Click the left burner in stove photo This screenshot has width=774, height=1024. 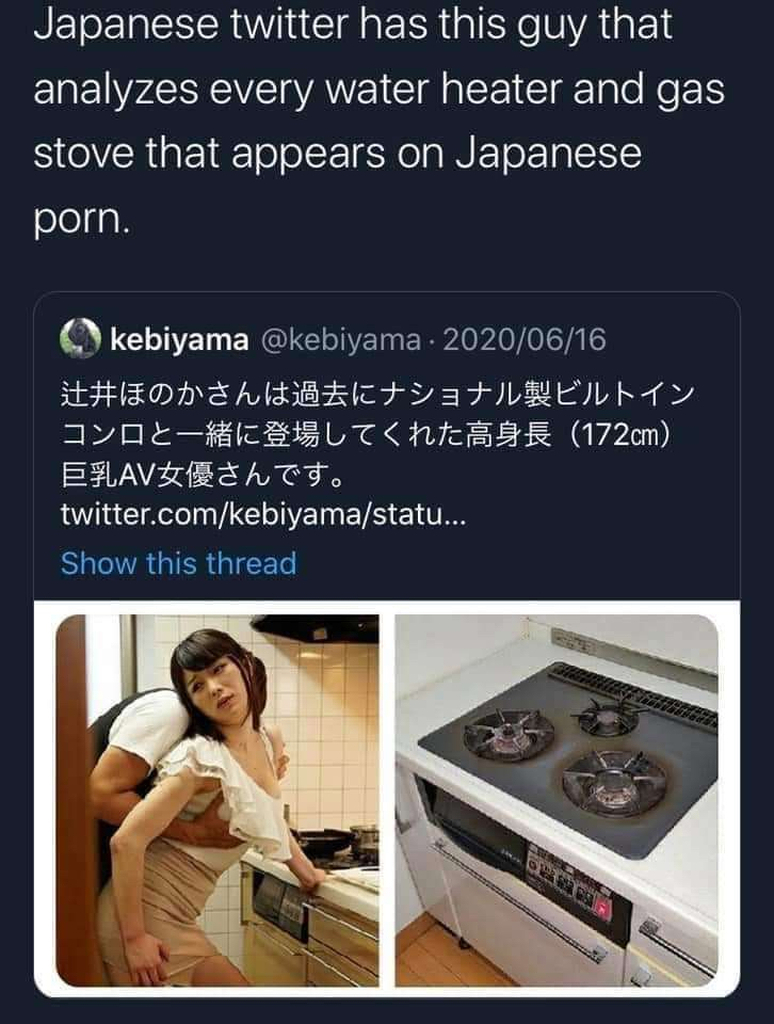tap(509, 735)
